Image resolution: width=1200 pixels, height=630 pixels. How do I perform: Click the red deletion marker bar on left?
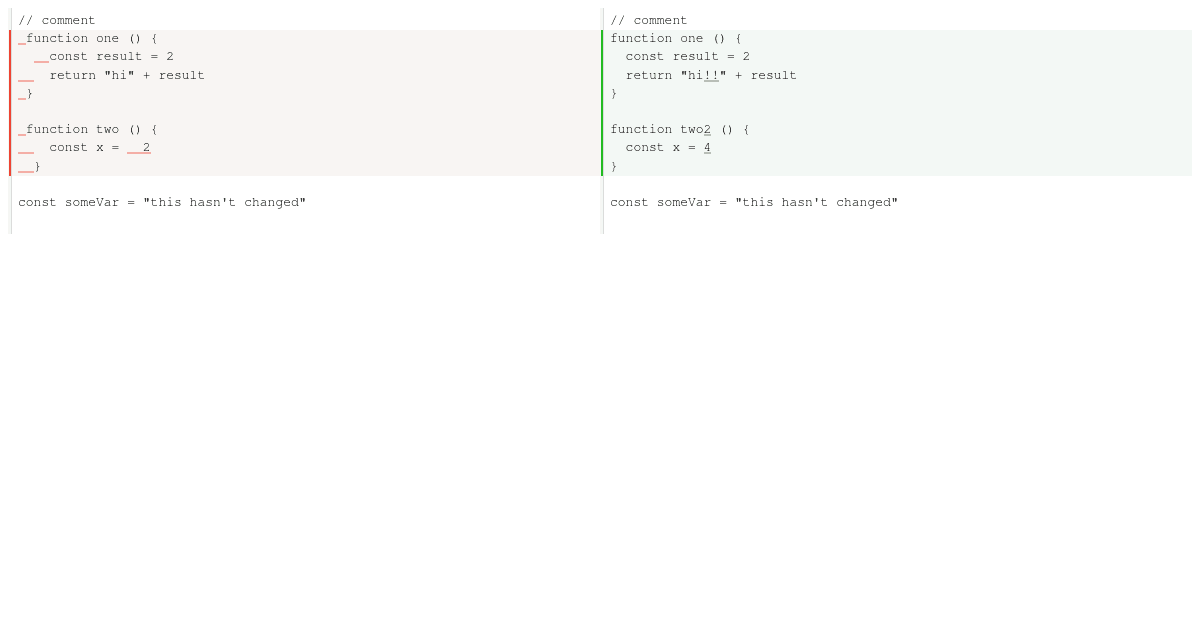coord(10,103)
